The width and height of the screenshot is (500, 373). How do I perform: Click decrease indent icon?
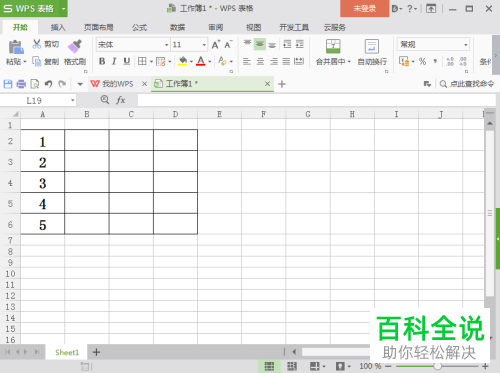[x=287, y=44]
